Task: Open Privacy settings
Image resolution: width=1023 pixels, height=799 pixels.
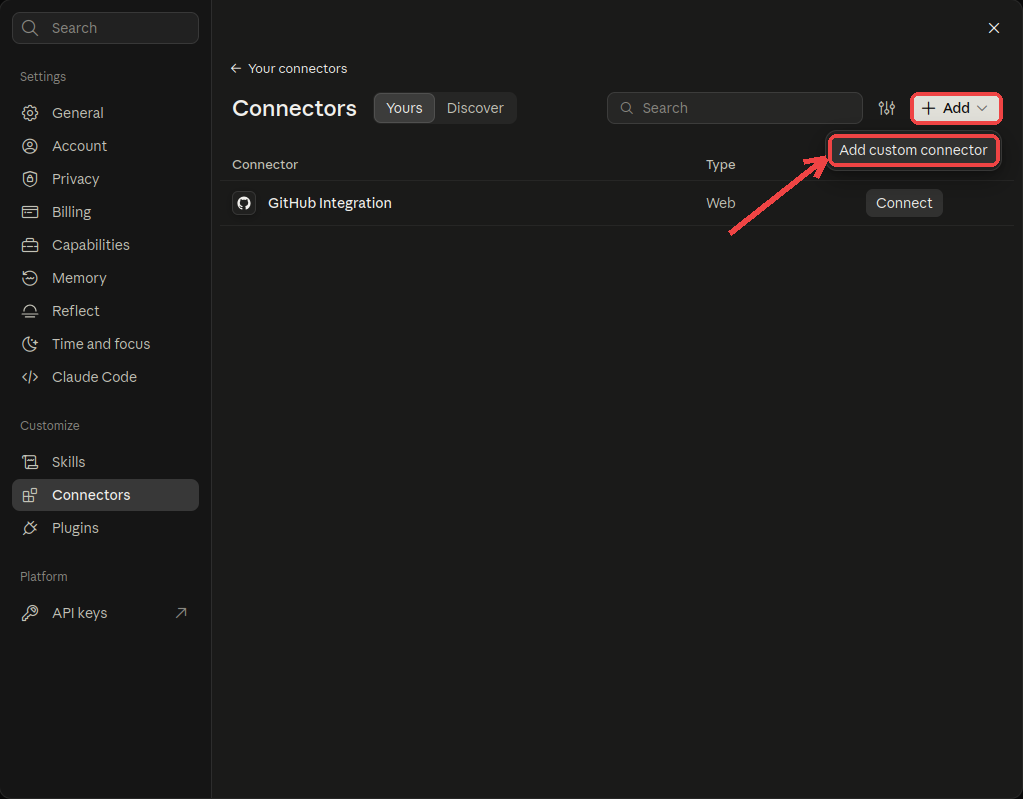Action: click(x=106, y=179)
